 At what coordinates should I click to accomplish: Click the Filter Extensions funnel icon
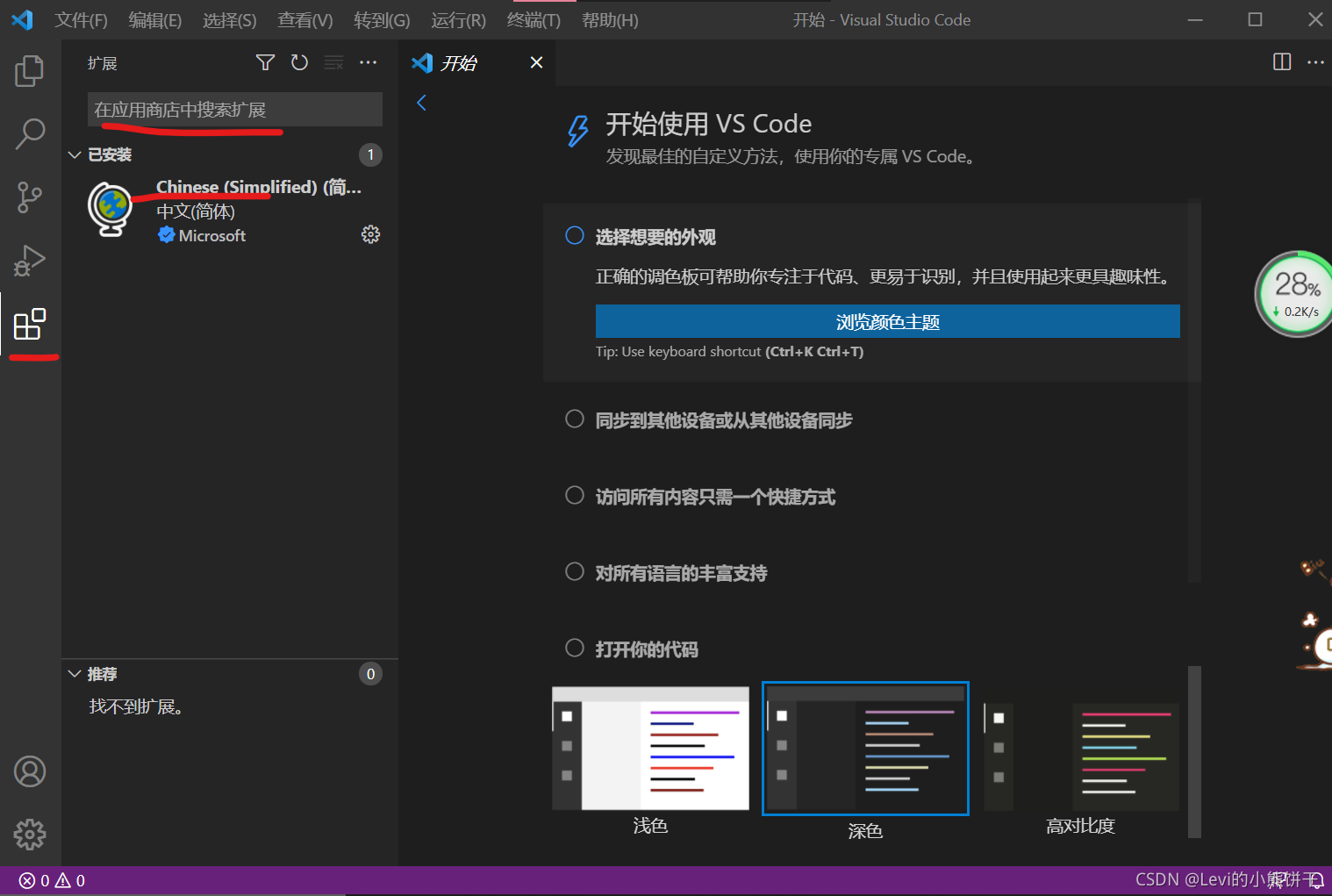point(265,62)
